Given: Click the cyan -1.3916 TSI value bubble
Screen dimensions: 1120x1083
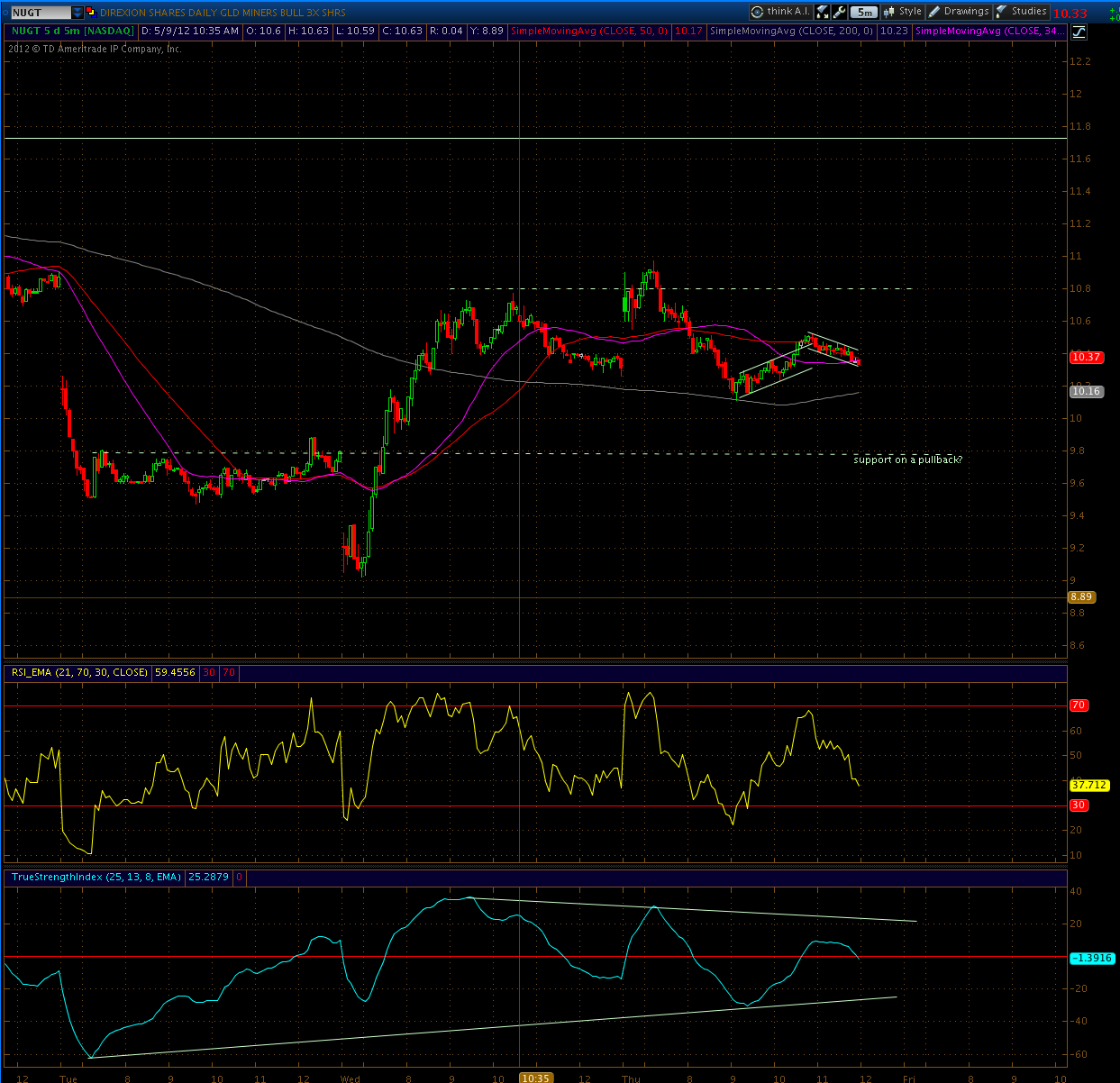Looking at the screenshot, I should click(1092, 958).
